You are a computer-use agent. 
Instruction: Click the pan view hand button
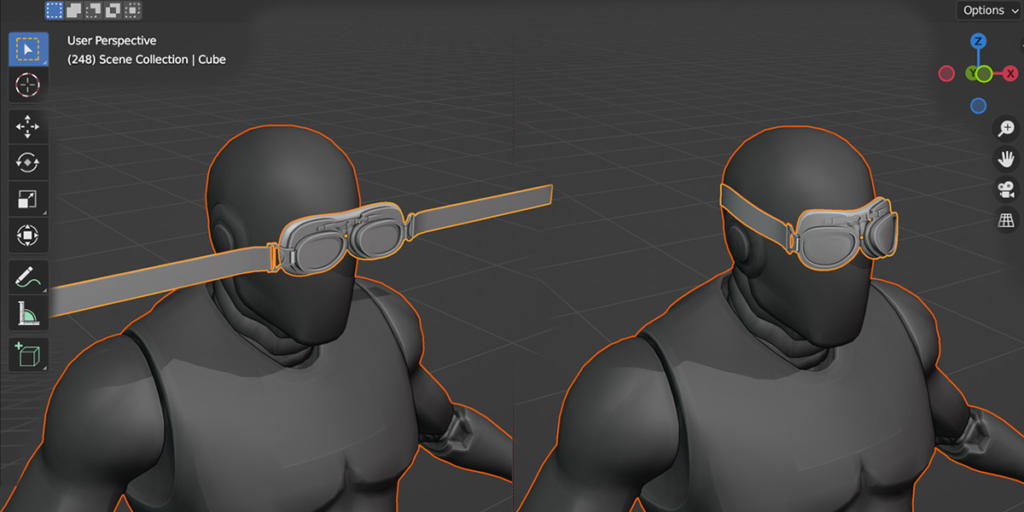click(x=1006, y=159)
